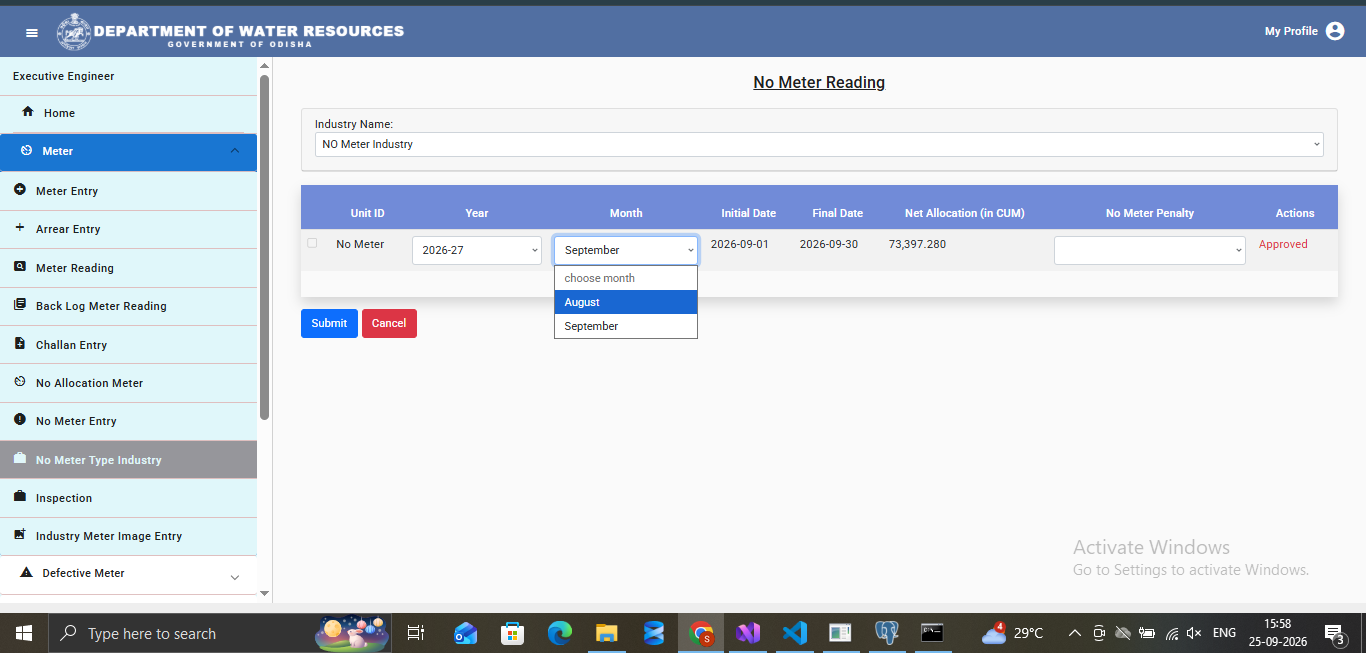The width and height of the screenshot is (1366, 653).
Task: Tick the checkbox for the No Meter row
Action: pos(312,243)
